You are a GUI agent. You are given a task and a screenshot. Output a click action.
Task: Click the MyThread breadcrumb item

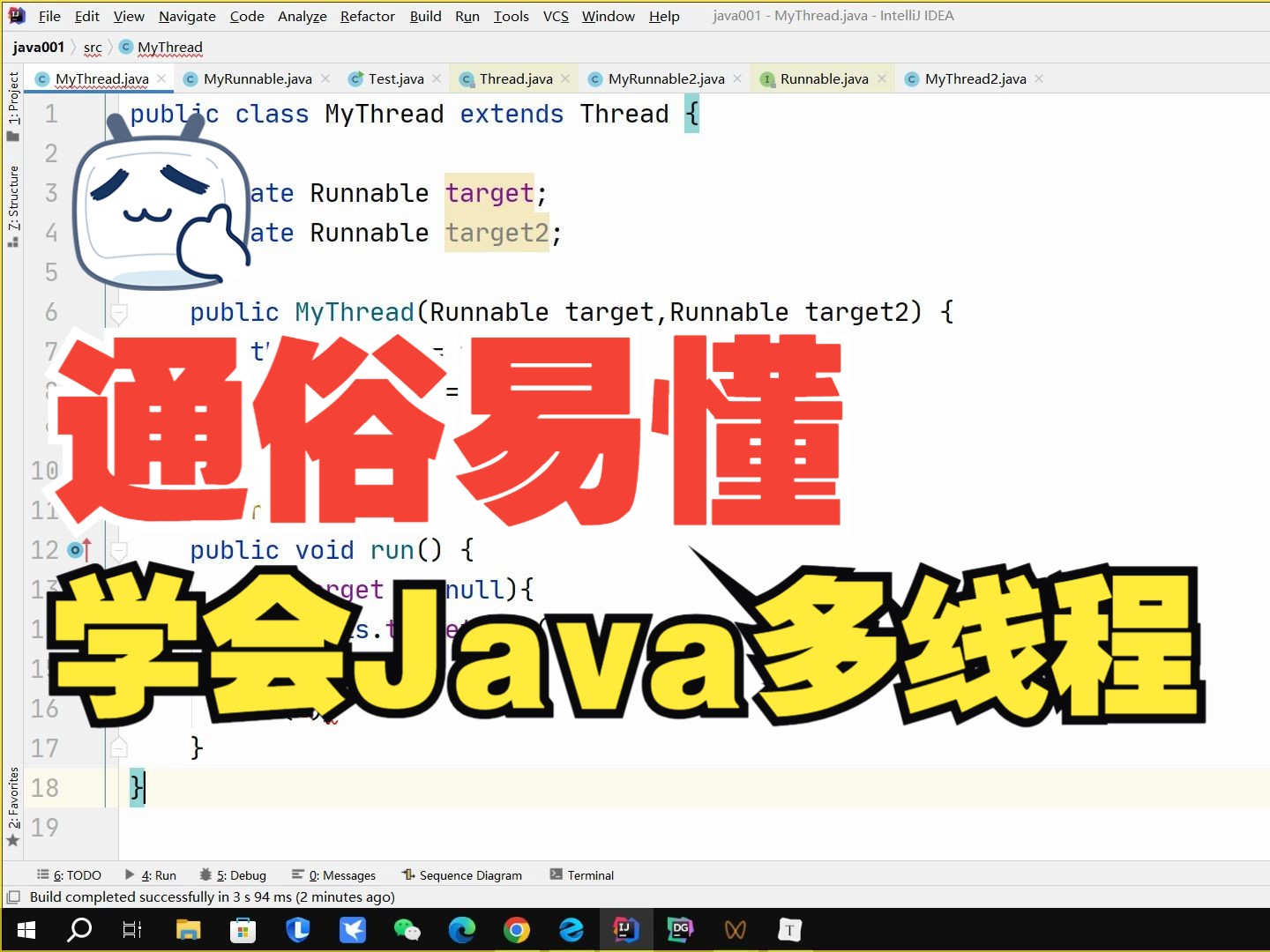(x=169, y=47)
